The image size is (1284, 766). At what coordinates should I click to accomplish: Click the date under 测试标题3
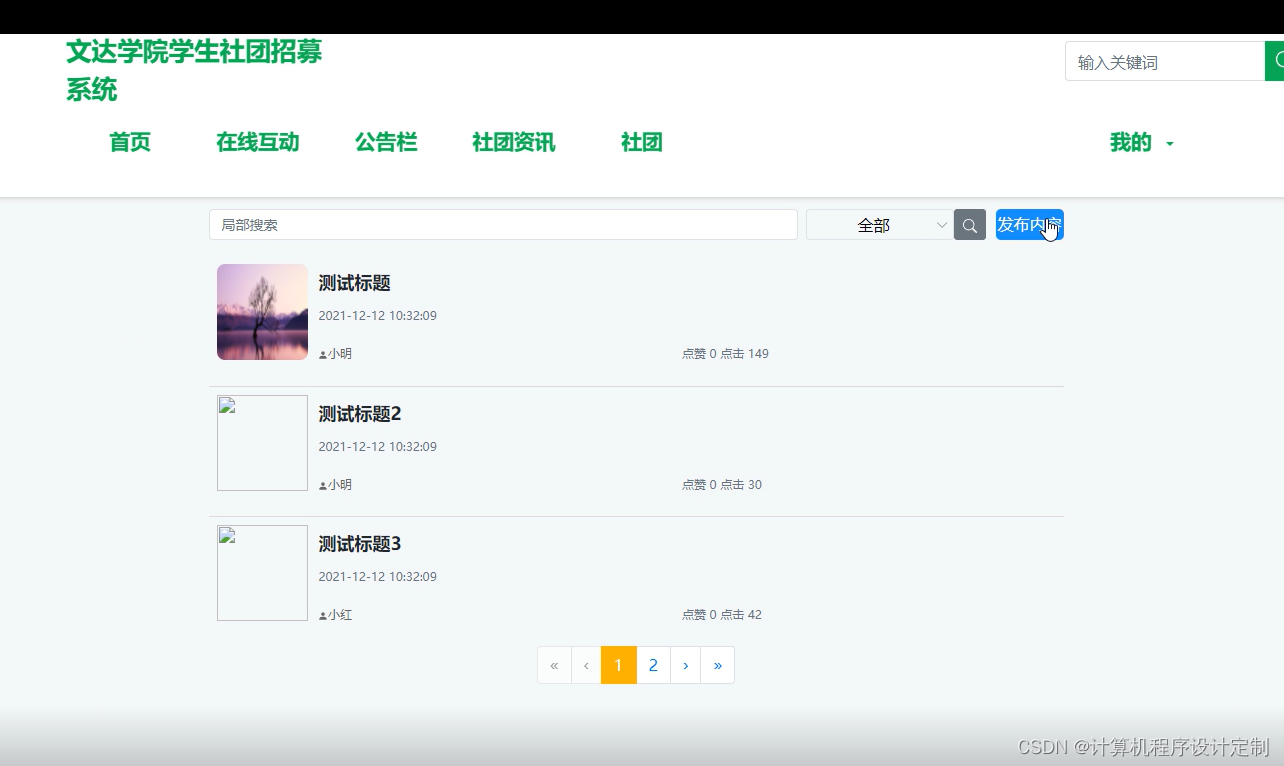(x=378, y=577)
